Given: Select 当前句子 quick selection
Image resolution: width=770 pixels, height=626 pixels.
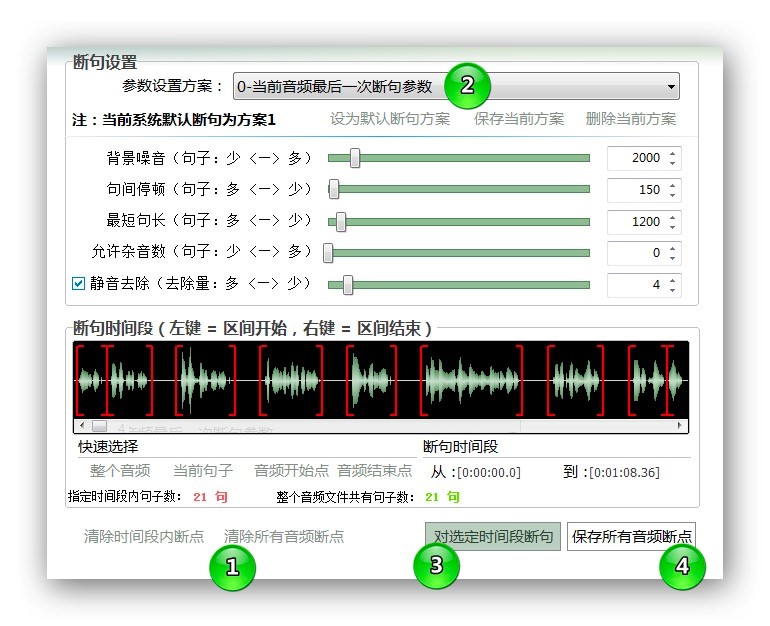Looking at the screenshot, I should tap(203, 471).
